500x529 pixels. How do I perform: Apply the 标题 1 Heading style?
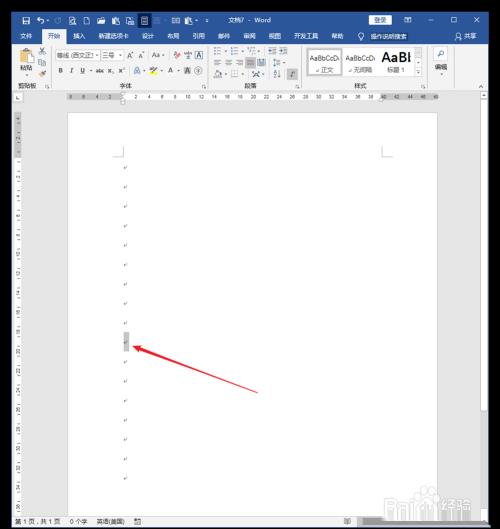[x=396, y=62]
